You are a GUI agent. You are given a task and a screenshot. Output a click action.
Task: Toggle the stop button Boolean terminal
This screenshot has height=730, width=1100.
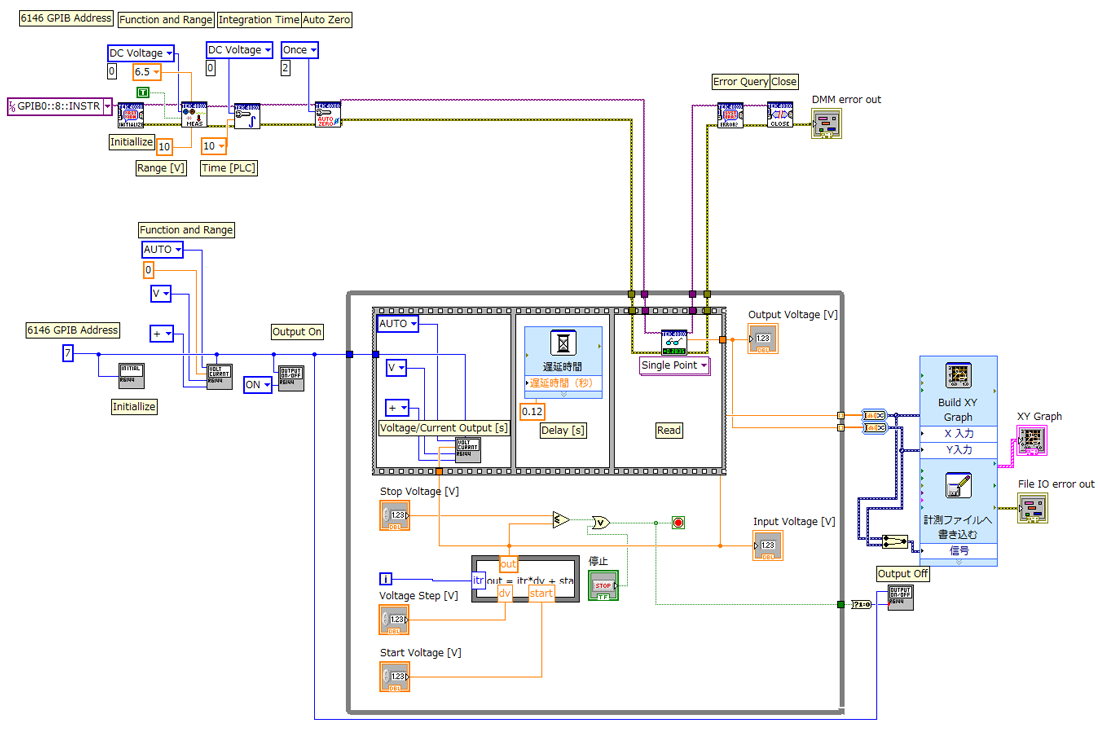(x=603, y=586)
